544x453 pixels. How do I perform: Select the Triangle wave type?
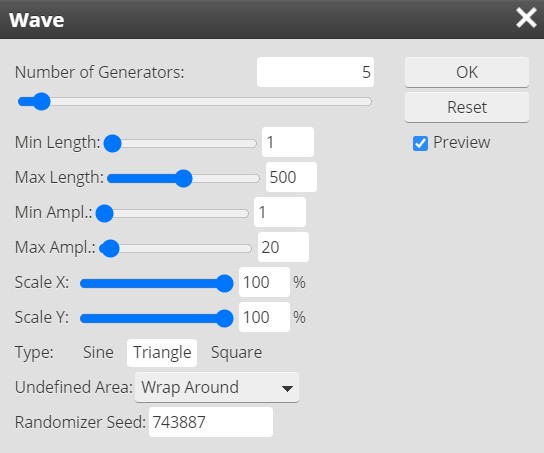click(x=162, y=353)
